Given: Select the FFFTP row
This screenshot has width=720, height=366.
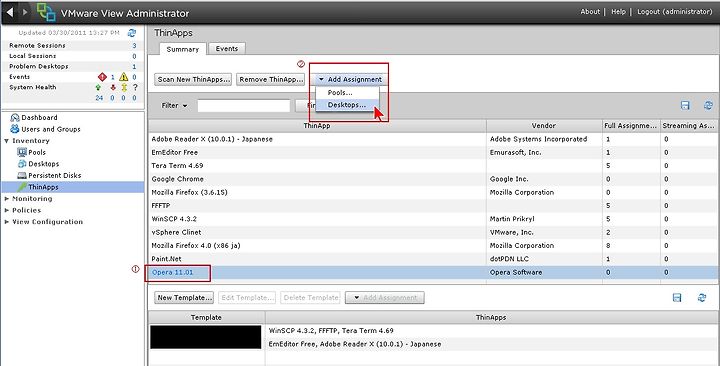Looking at the screenshot, I should (x=432, y=205).
